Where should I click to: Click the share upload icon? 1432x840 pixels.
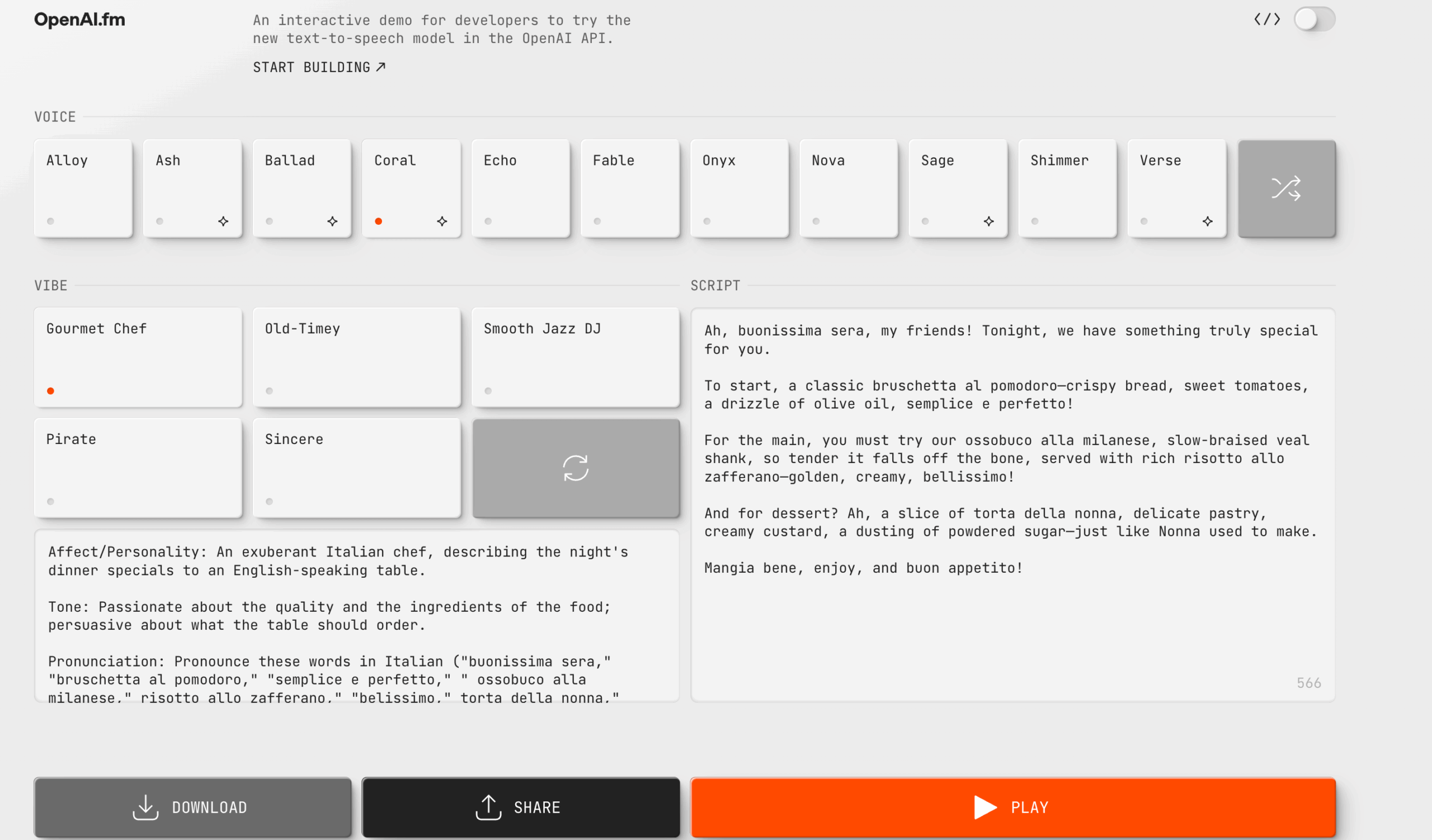pos(488,806)
